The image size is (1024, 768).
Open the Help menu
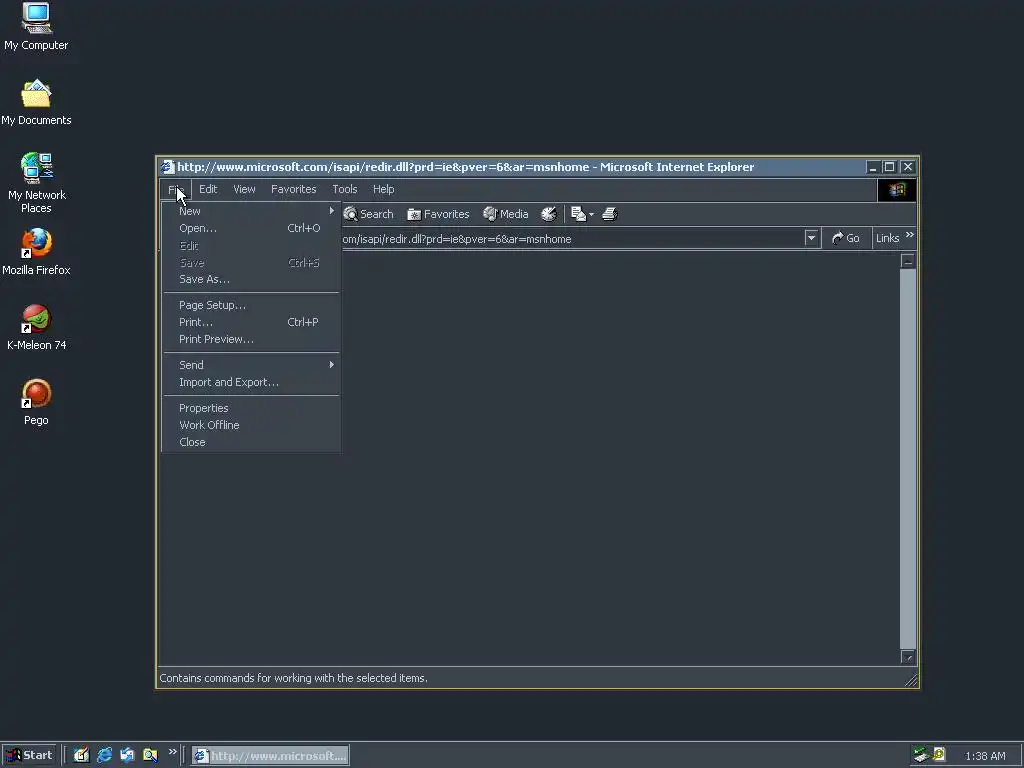[x=383, y=189]
